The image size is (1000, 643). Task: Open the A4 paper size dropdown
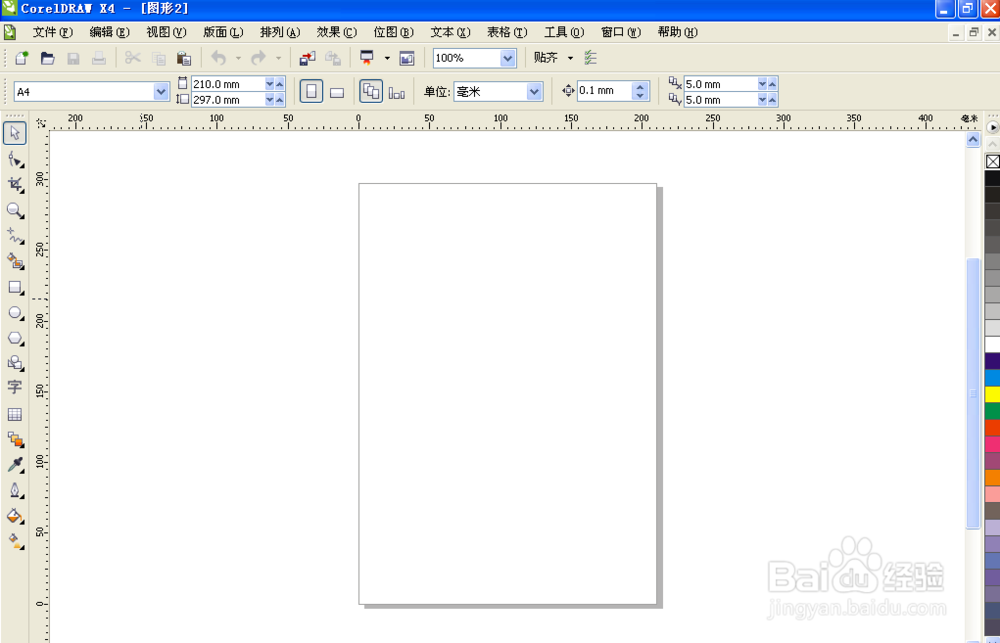pyautogui.click(x=160, y=90)
